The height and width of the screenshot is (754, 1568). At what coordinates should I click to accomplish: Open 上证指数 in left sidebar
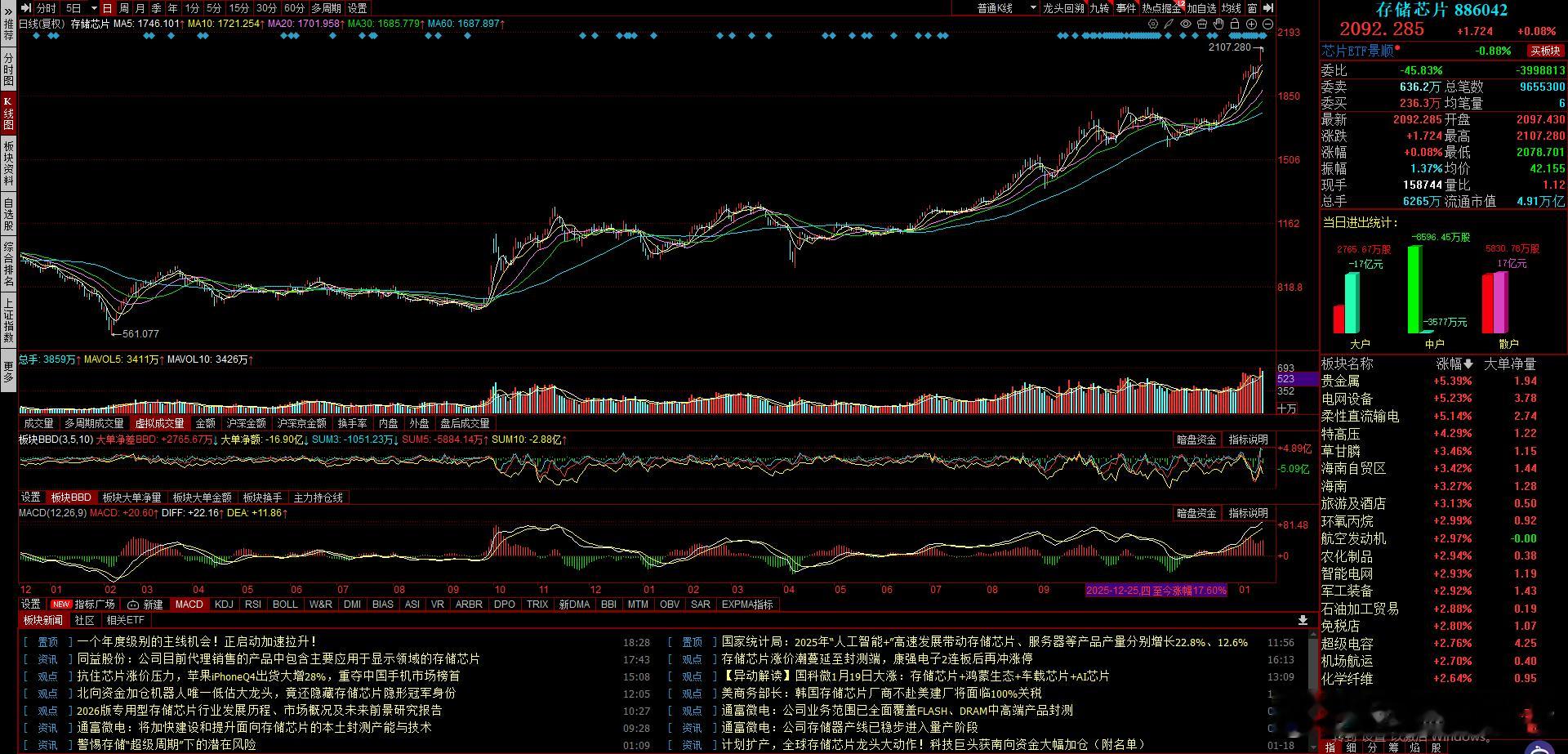point(8,320)
